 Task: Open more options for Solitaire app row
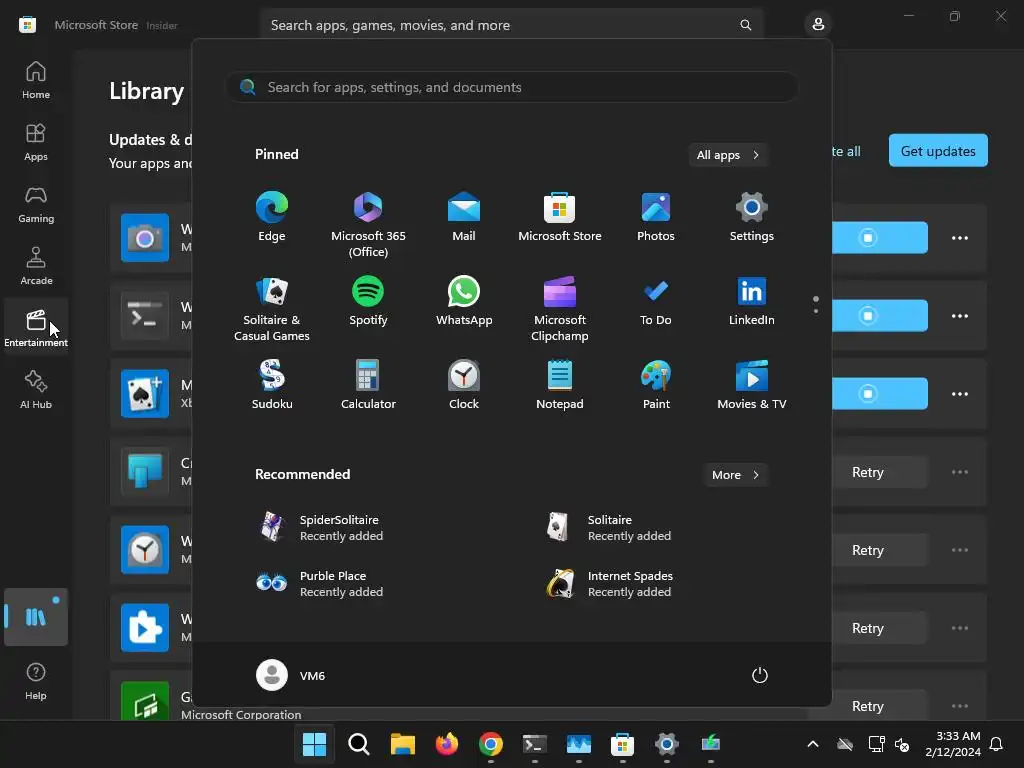tap(959, 394)
